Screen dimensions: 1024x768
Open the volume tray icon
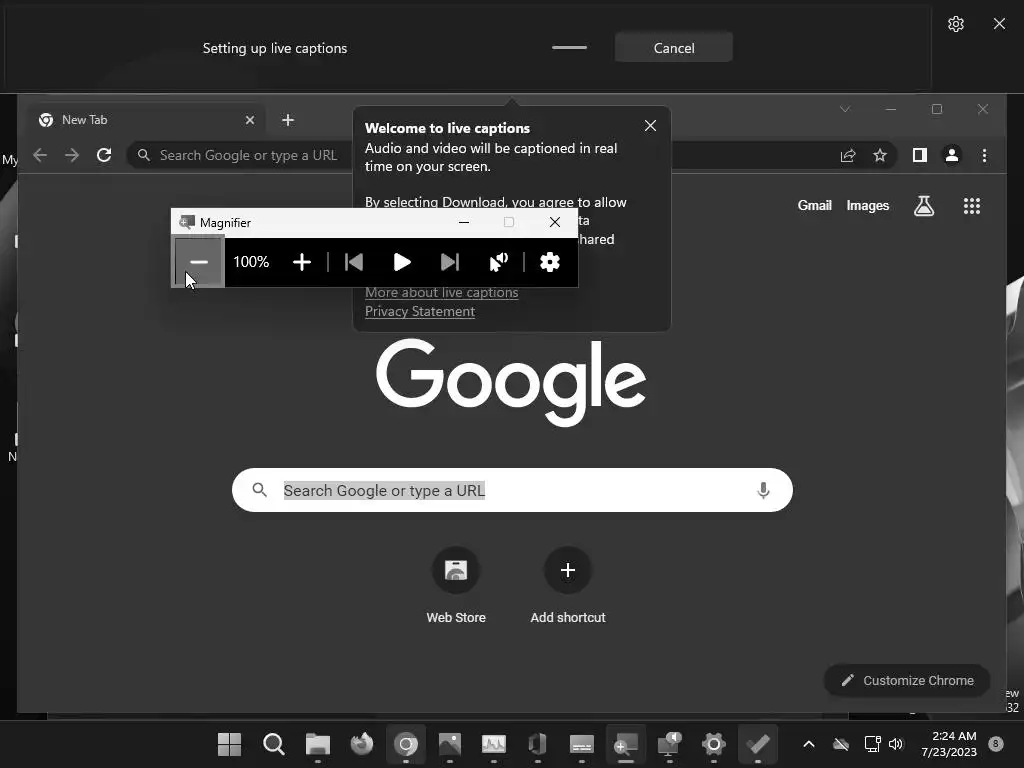pyautogui.click(x=895, y=744)
